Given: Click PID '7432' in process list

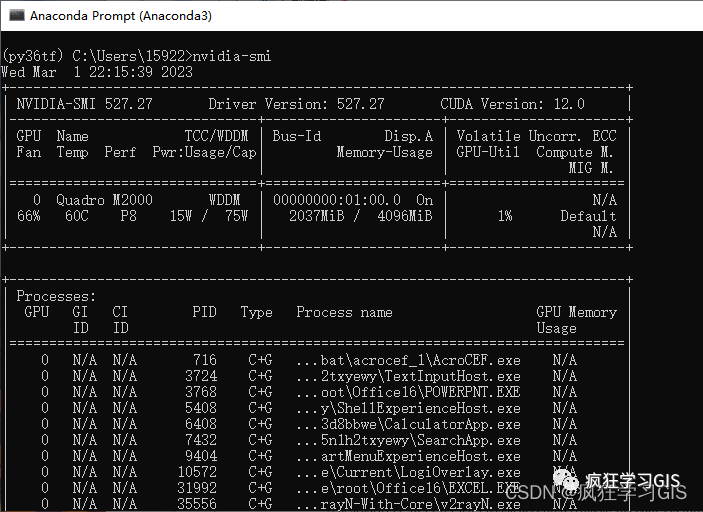Looking at the screenshot, I should [x=201, y=440].
